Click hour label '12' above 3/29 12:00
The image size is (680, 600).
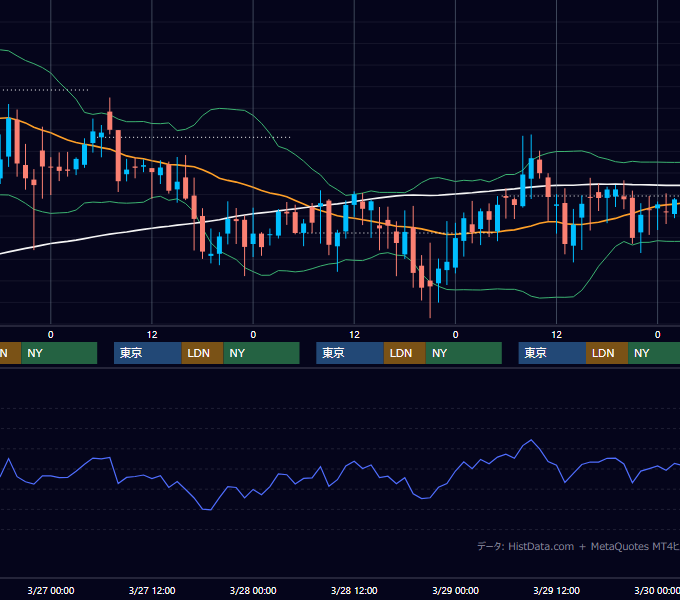coord(556,335)
